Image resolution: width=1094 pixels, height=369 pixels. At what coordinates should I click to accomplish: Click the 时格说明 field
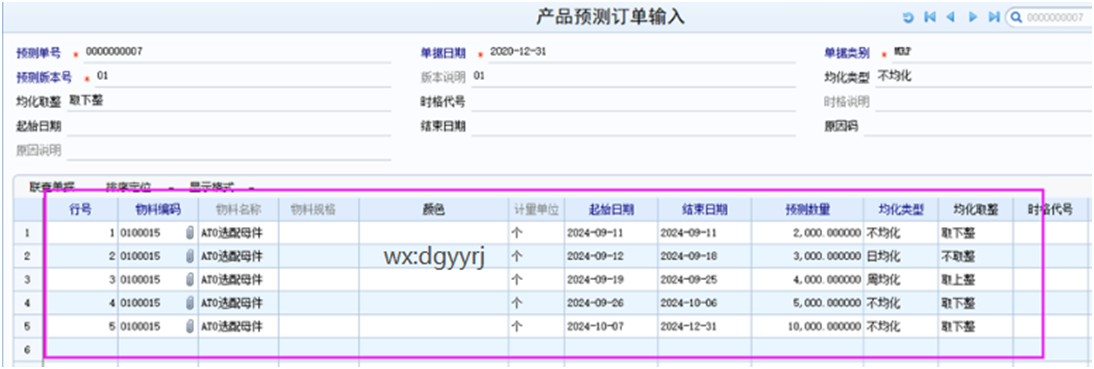click(983, 101)
